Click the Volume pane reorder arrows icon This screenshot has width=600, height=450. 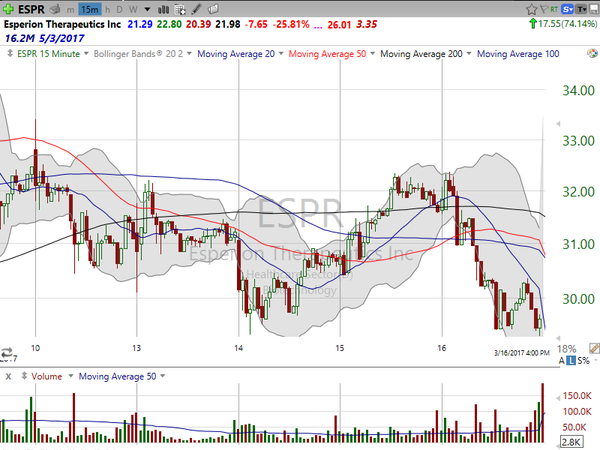(x=24, y=376)
